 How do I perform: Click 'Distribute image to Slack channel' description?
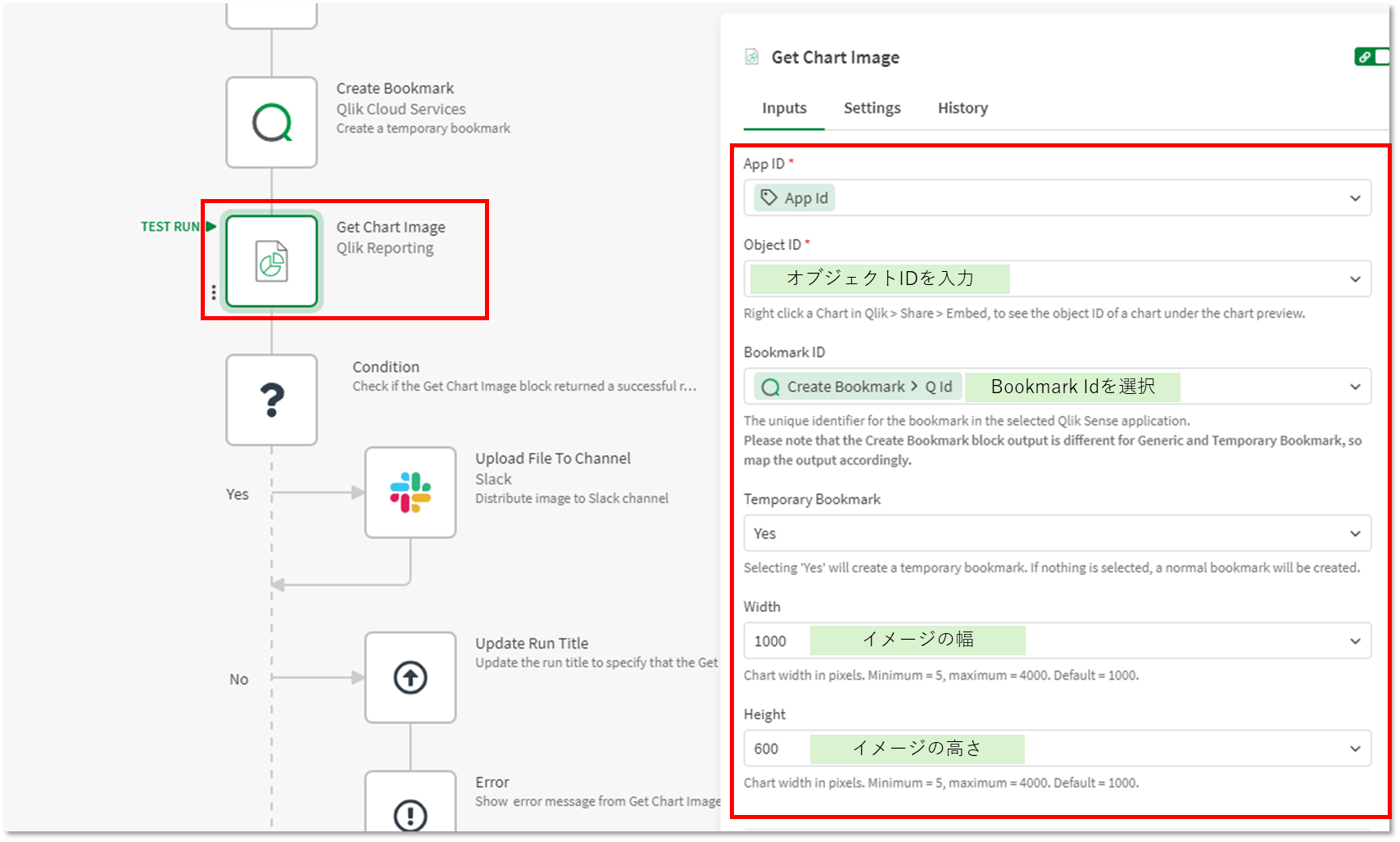click(x=572, y=498)
